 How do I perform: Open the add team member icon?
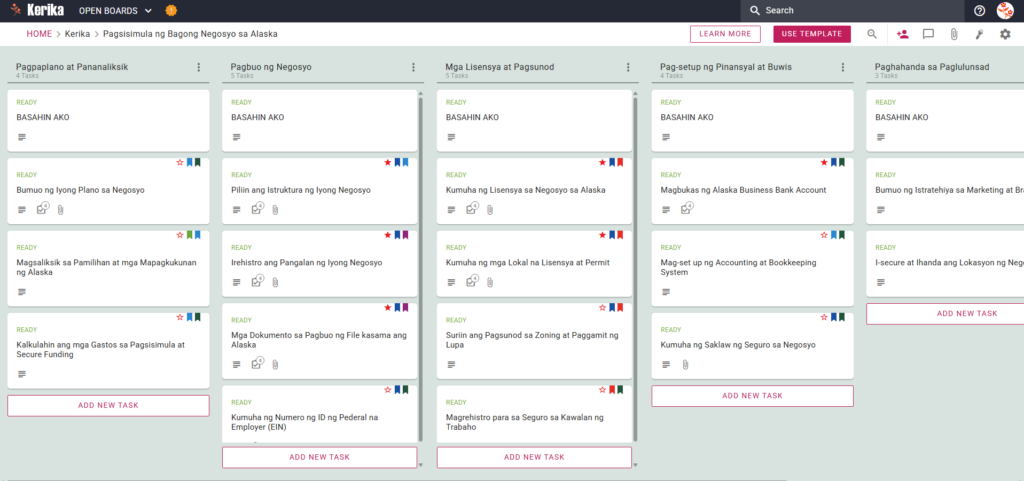(903, 34)
